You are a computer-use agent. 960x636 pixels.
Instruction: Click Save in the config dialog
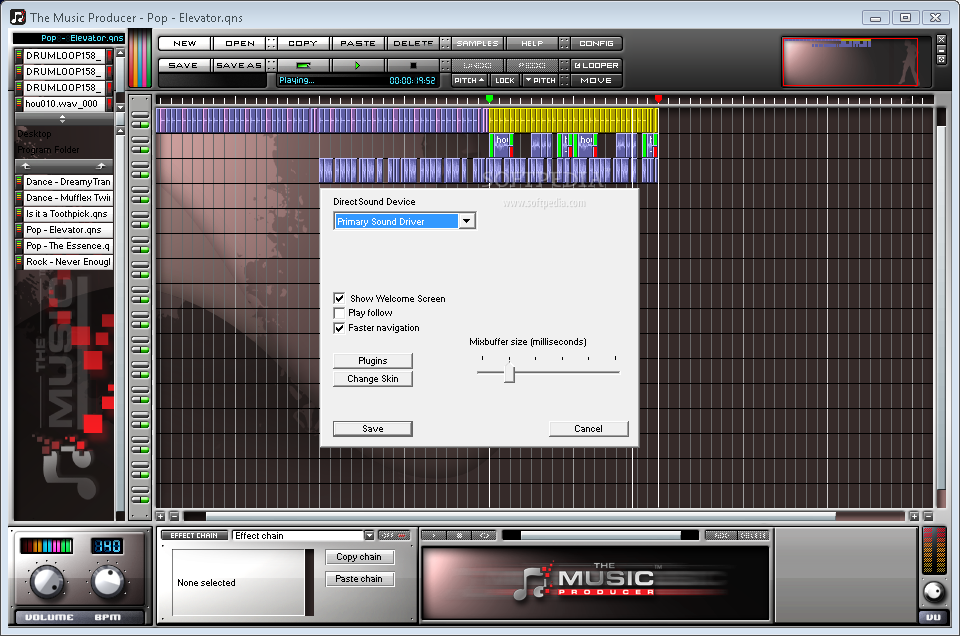coord(372,428)
